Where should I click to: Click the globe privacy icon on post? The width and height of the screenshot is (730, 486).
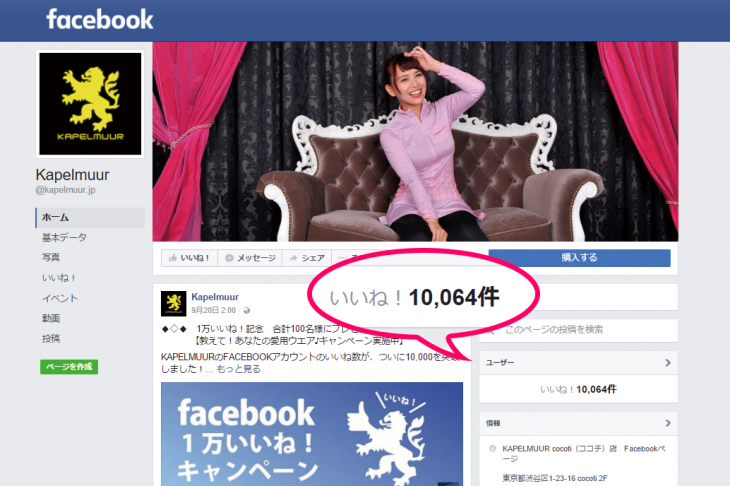247,310
